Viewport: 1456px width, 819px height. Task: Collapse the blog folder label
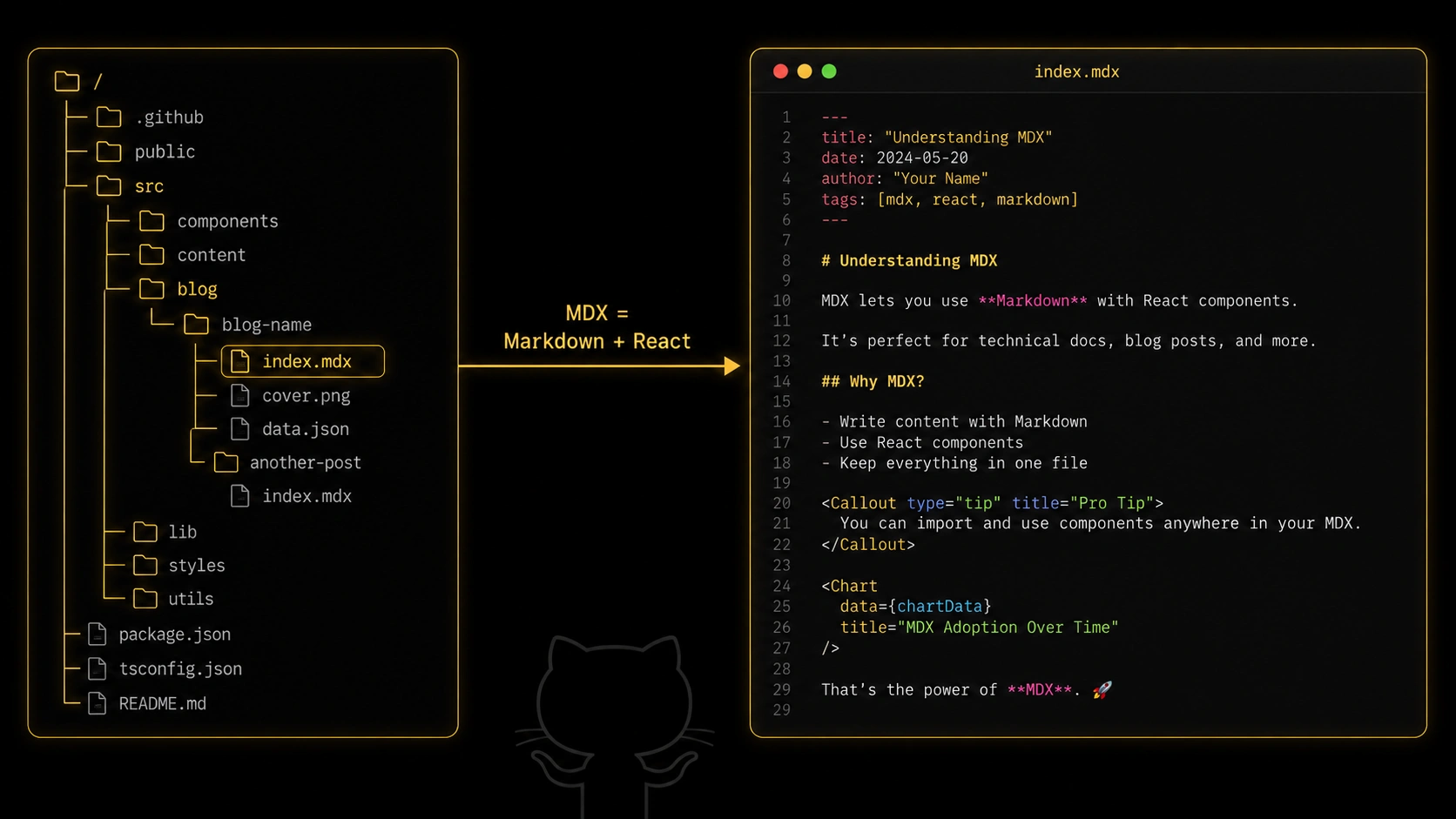click(x=198, y=289)
